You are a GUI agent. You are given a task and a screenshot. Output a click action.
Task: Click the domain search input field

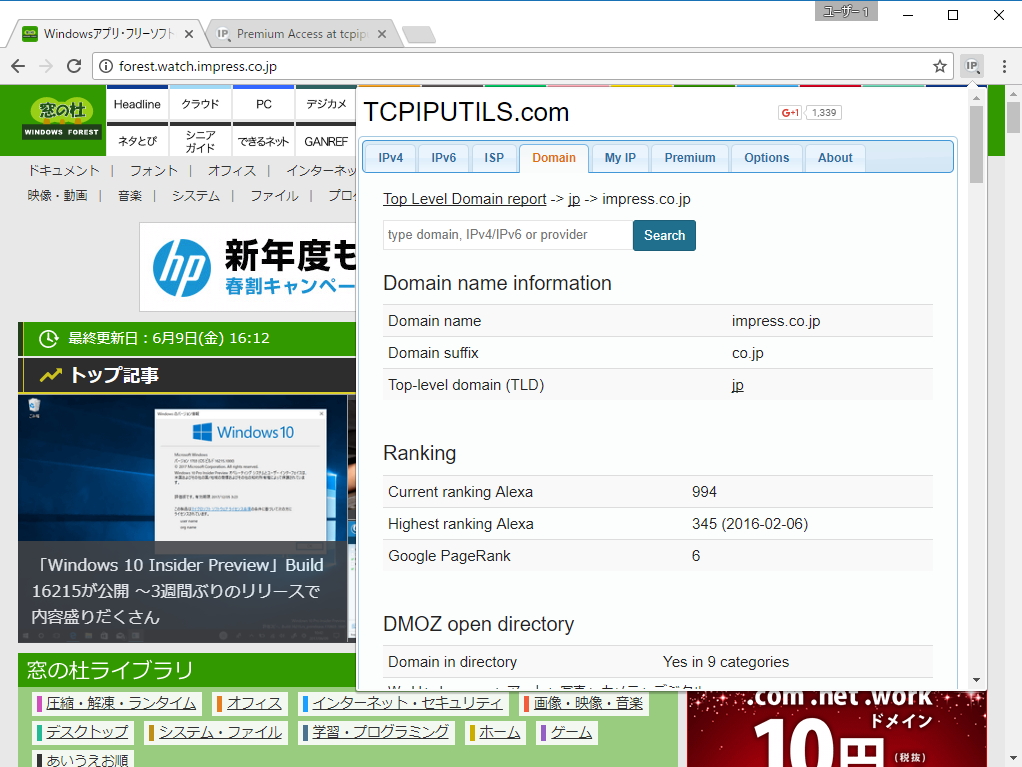508,235
